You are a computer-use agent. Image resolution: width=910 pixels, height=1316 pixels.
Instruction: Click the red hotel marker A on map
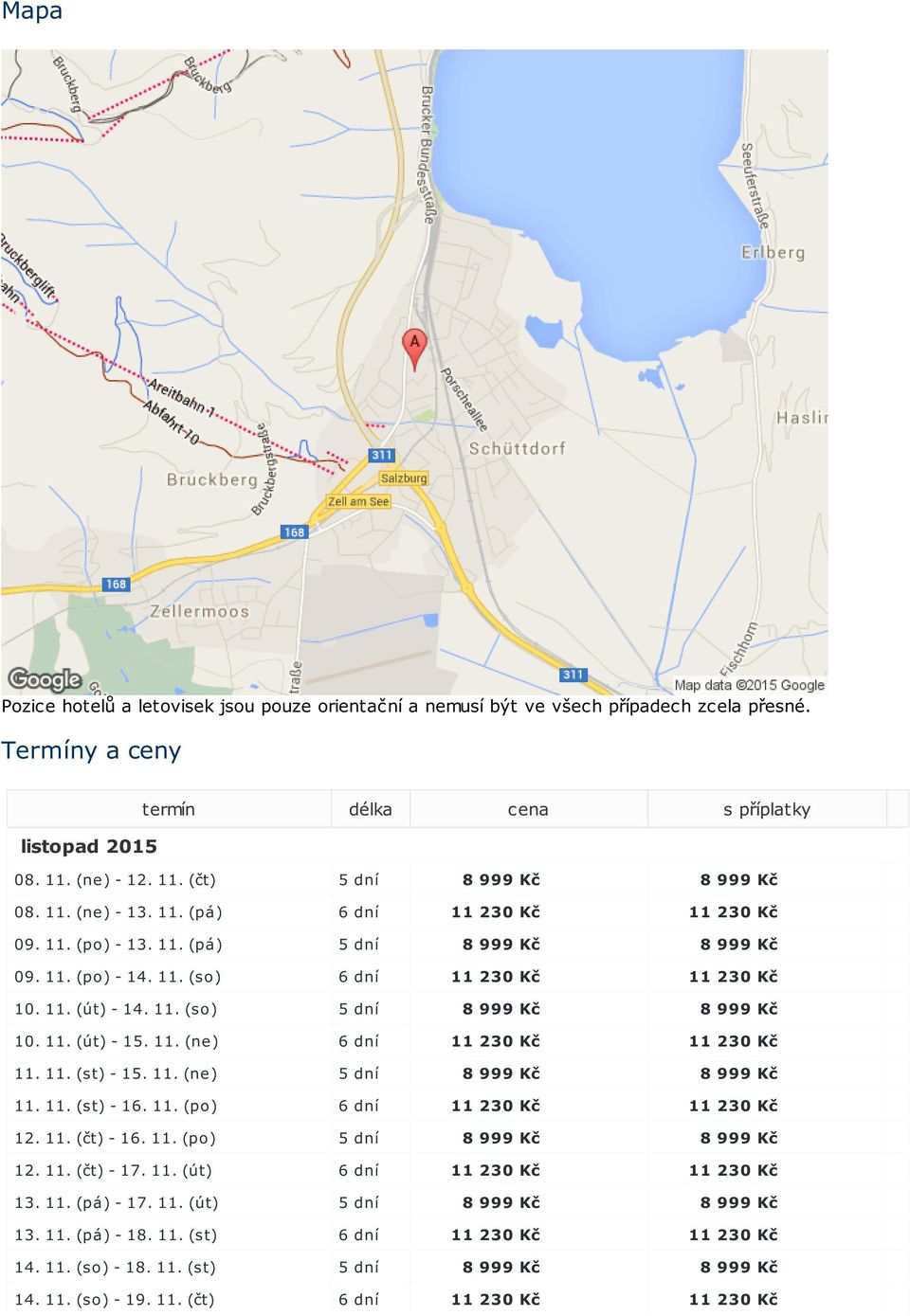click(x=414, y=349)
